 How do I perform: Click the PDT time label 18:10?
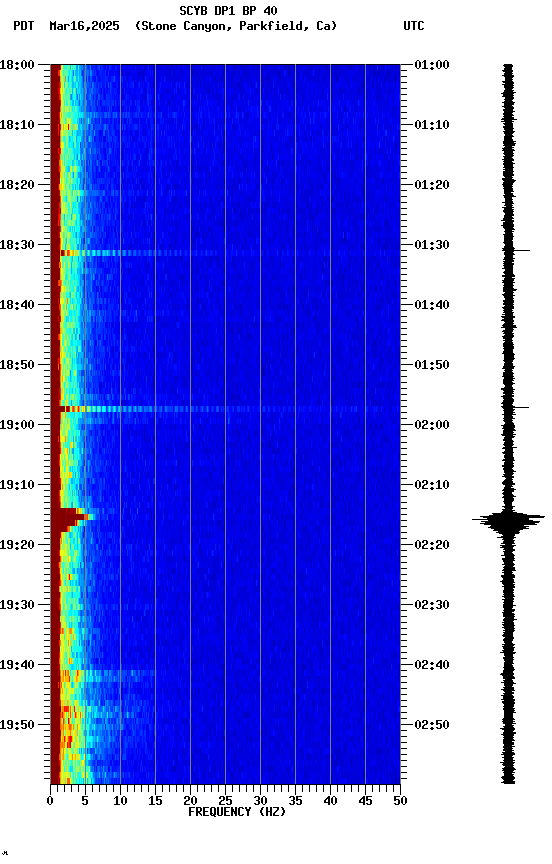click(x=17, y=125)
